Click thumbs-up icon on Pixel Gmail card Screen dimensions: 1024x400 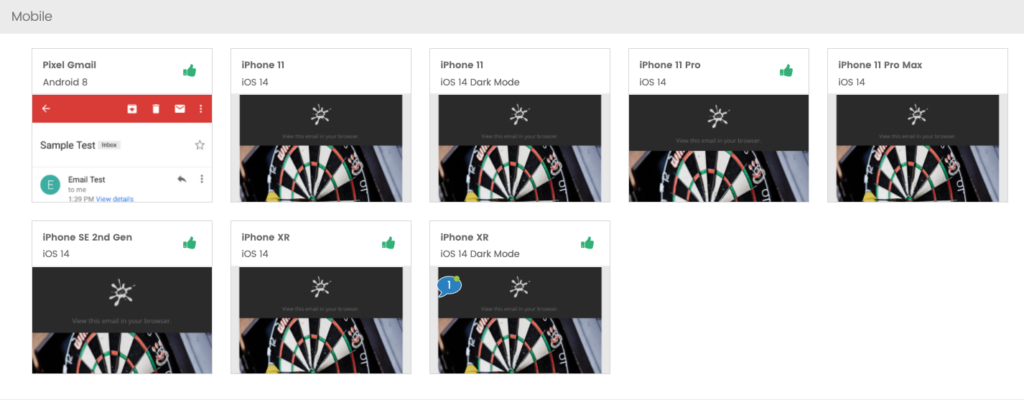pyautogui.click(x=189, y=71)
